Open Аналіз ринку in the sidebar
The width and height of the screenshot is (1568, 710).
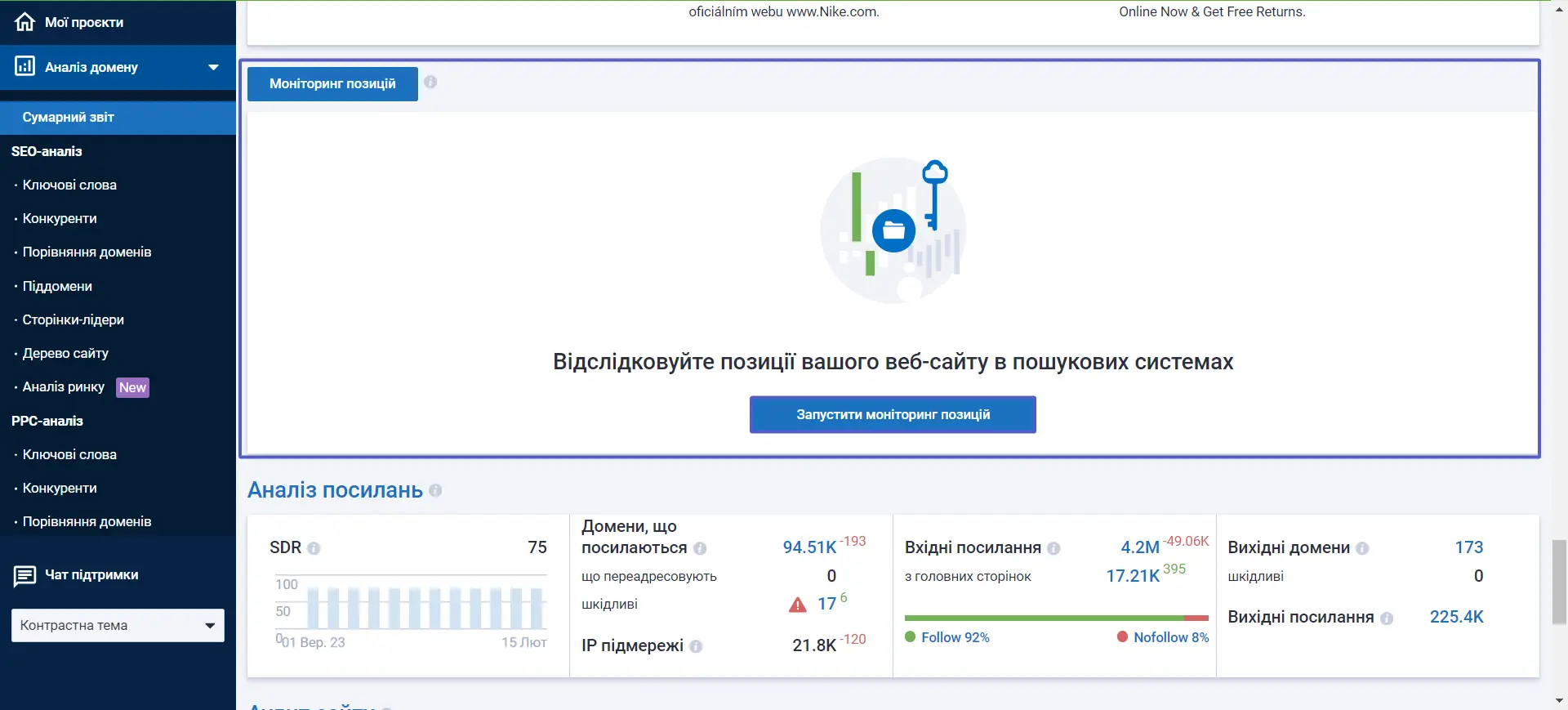pos(64,386)
